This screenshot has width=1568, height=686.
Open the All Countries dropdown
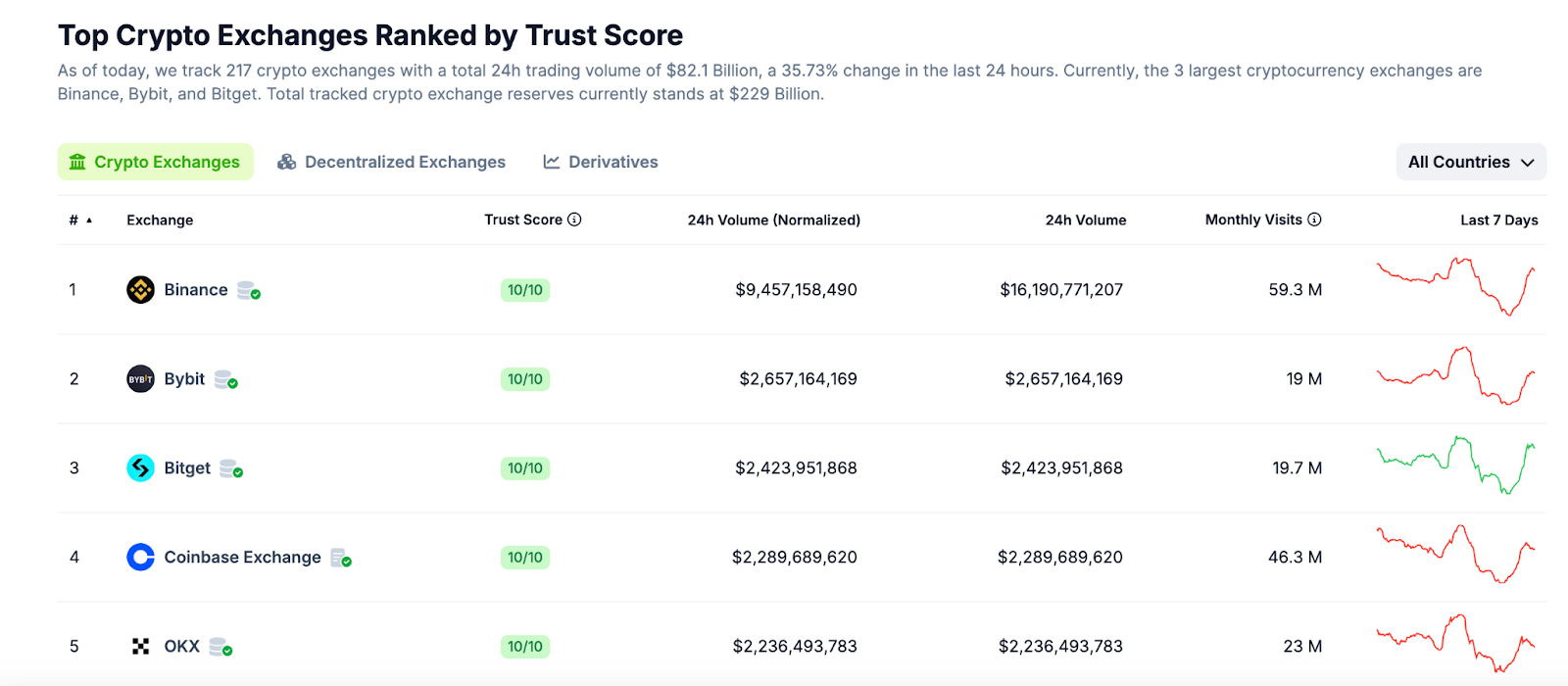[x=1470, y=162]
